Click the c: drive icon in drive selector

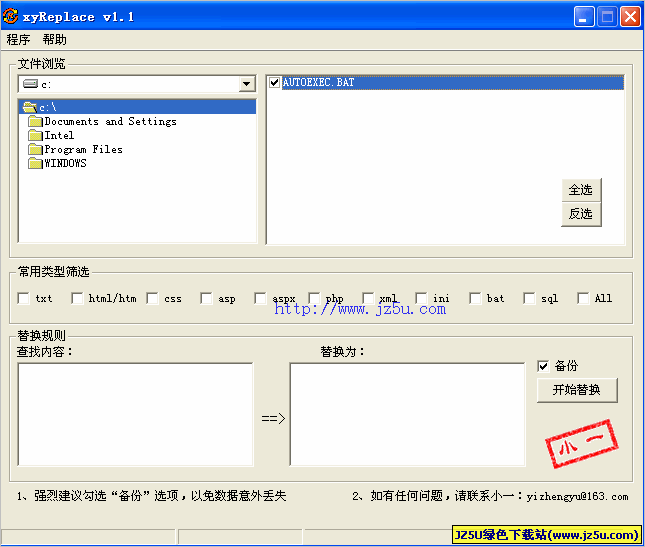click(30, 84)
